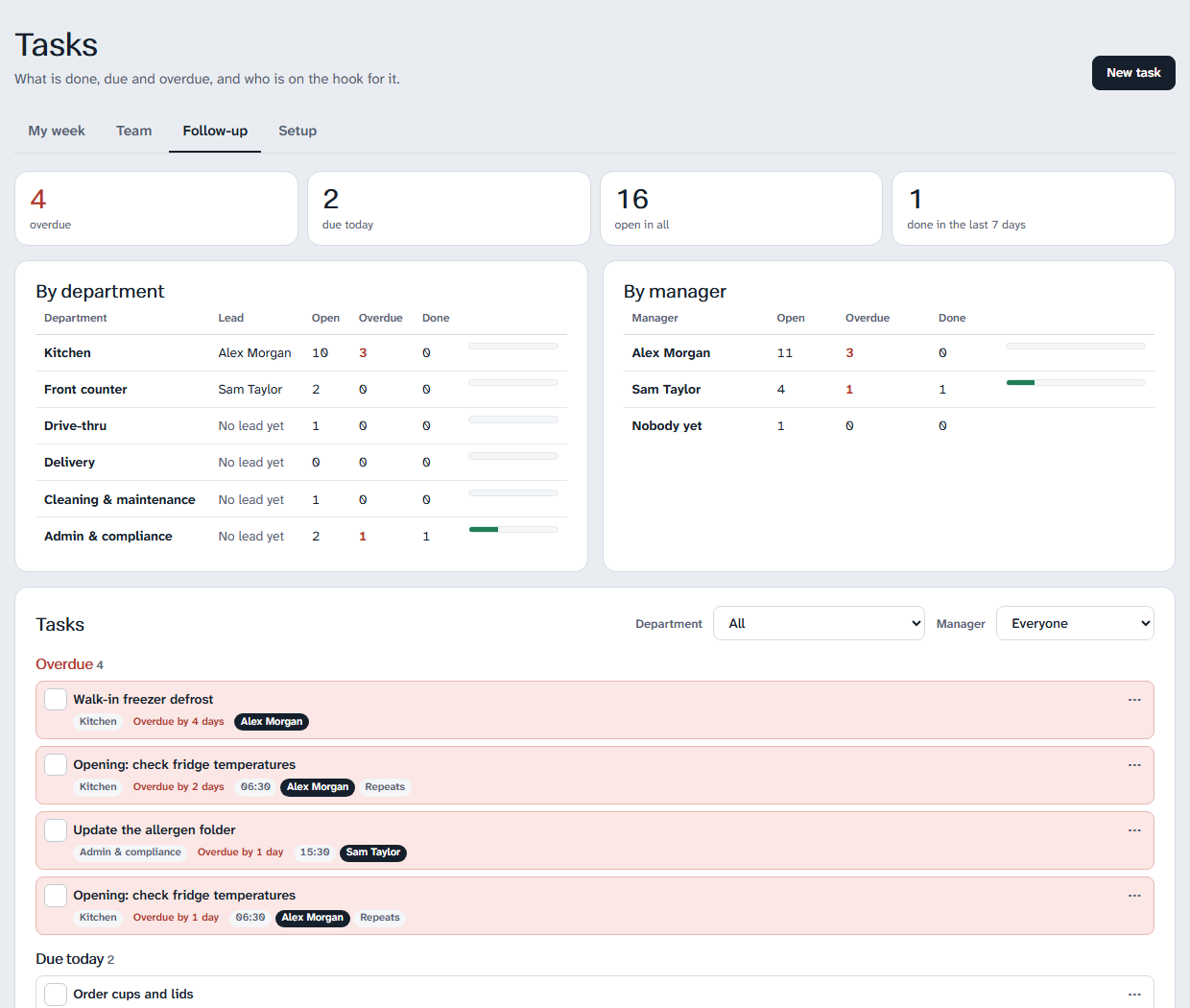
Task: Open the more menu for Order cups and lids
Action: coord(1134,995)
